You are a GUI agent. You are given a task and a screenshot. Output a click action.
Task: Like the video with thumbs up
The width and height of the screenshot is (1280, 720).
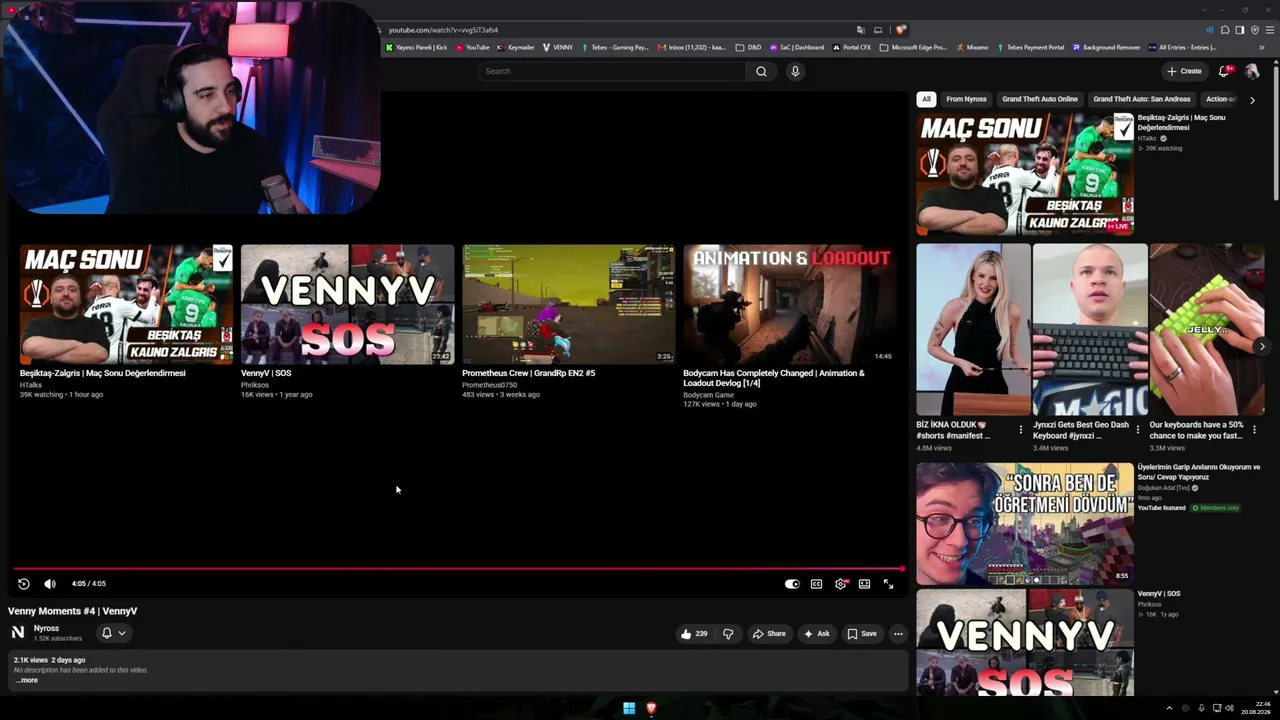(694, 634)
